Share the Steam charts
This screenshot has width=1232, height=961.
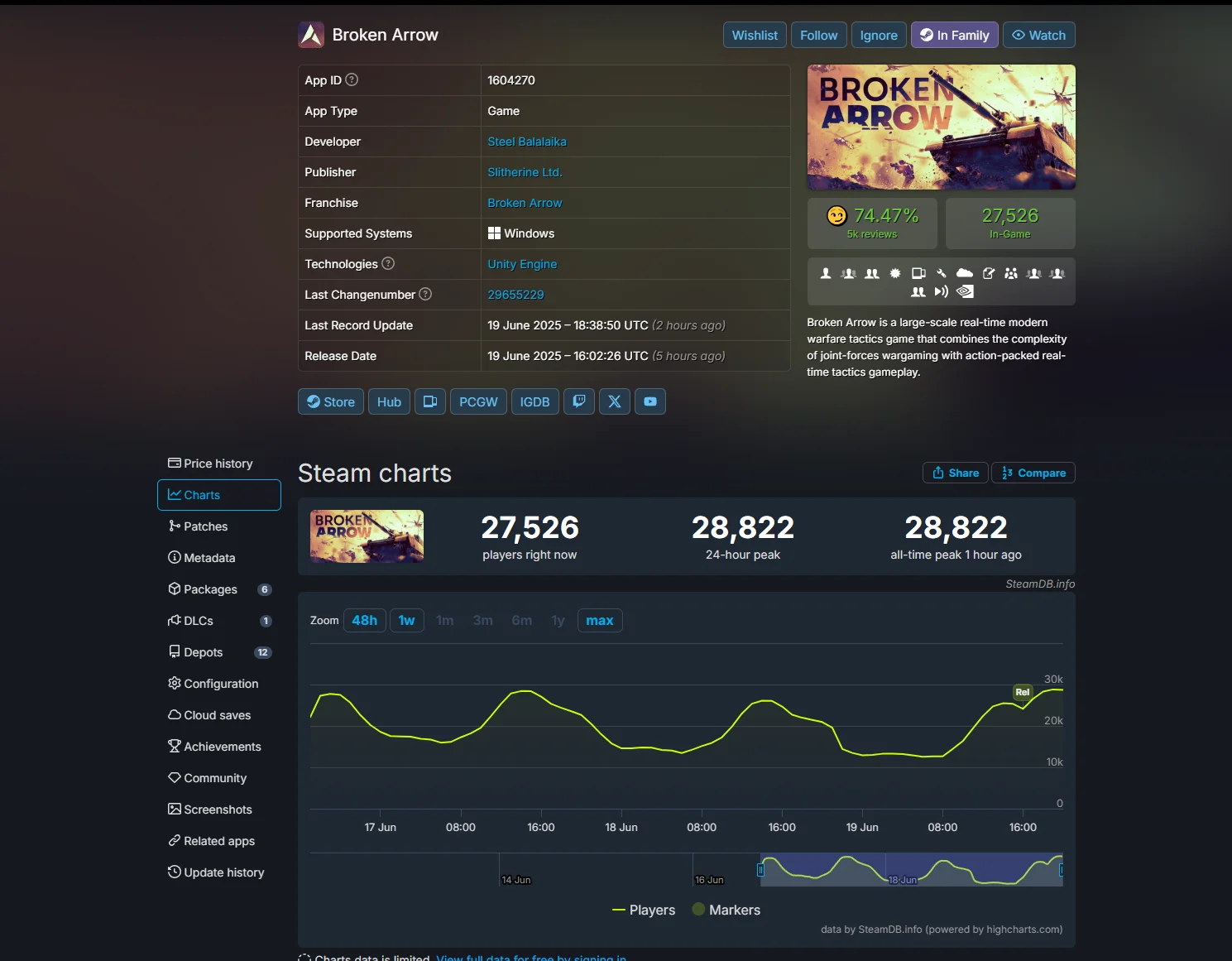956,473
